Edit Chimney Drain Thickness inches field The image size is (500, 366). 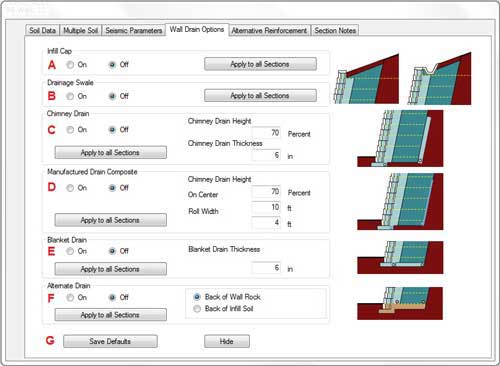(x=266, y=155)
